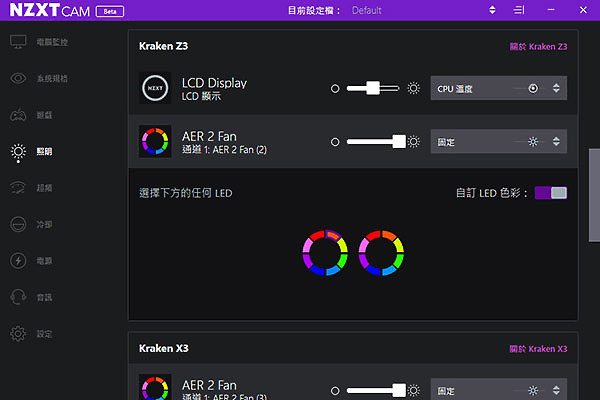Minimize the NZXT CAM window
The width and height of the screenshot is (600, 400).
point(551,10)
